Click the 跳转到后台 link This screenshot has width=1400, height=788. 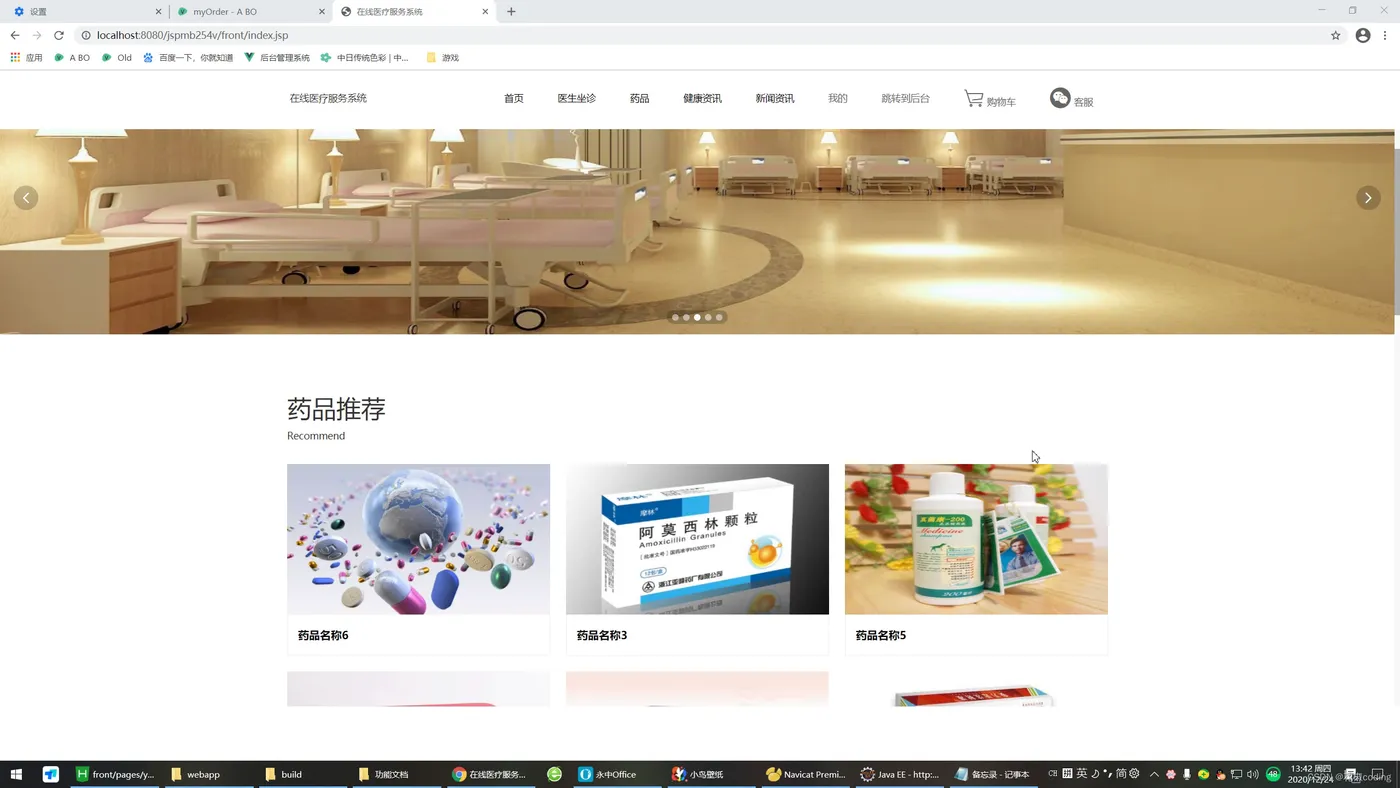(x=906, y=98)
